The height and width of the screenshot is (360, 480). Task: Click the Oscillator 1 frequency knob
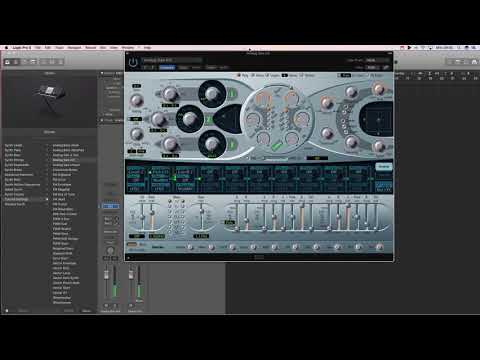(x=170, y=94)
